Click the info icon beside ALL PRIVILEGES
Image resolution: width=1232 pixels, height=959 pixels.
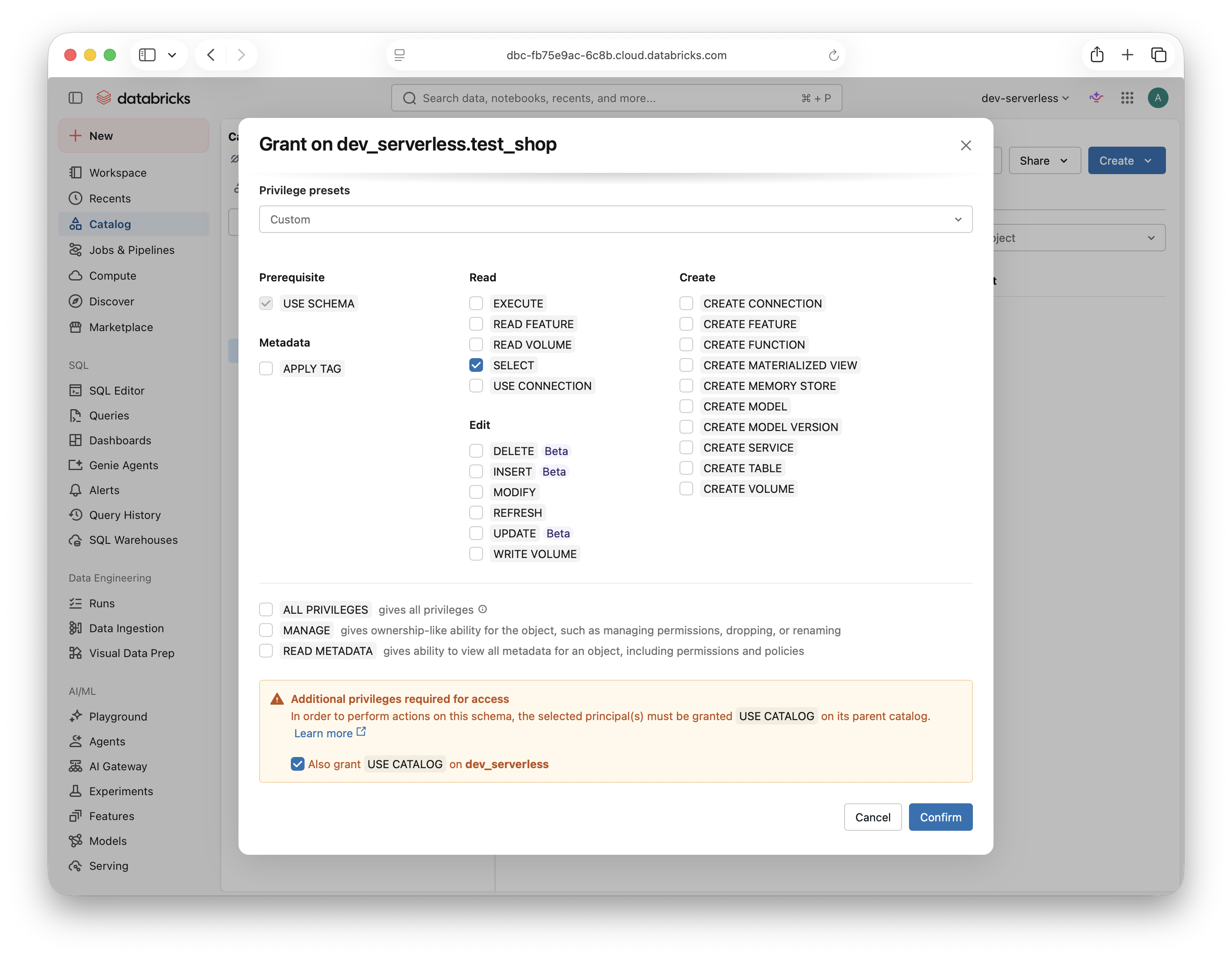click(x=483, y=609)
